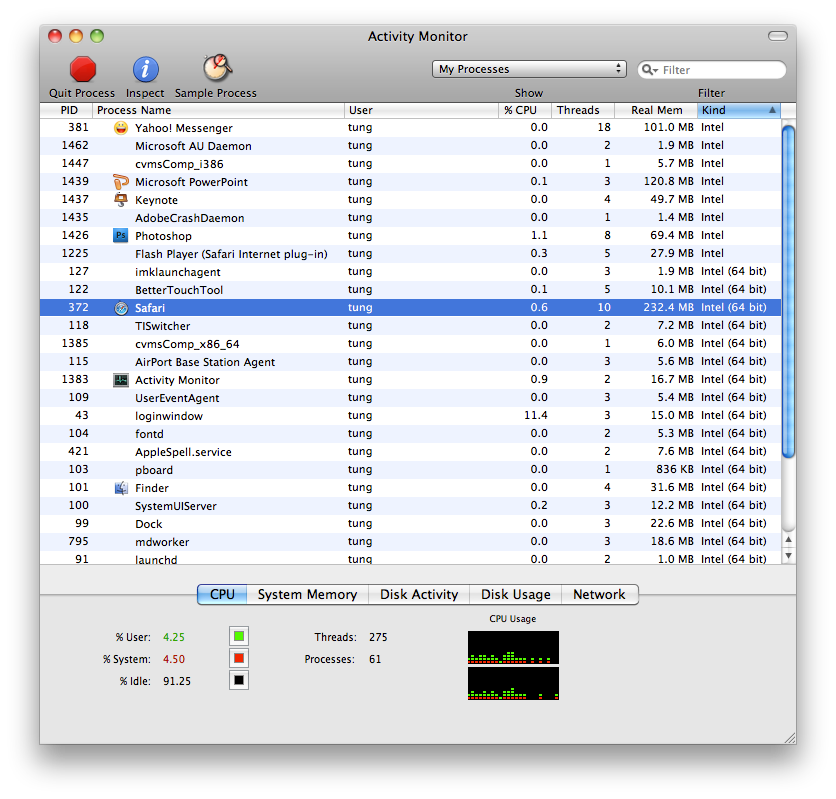Select the AppleSpell.service process

(411, 452)
